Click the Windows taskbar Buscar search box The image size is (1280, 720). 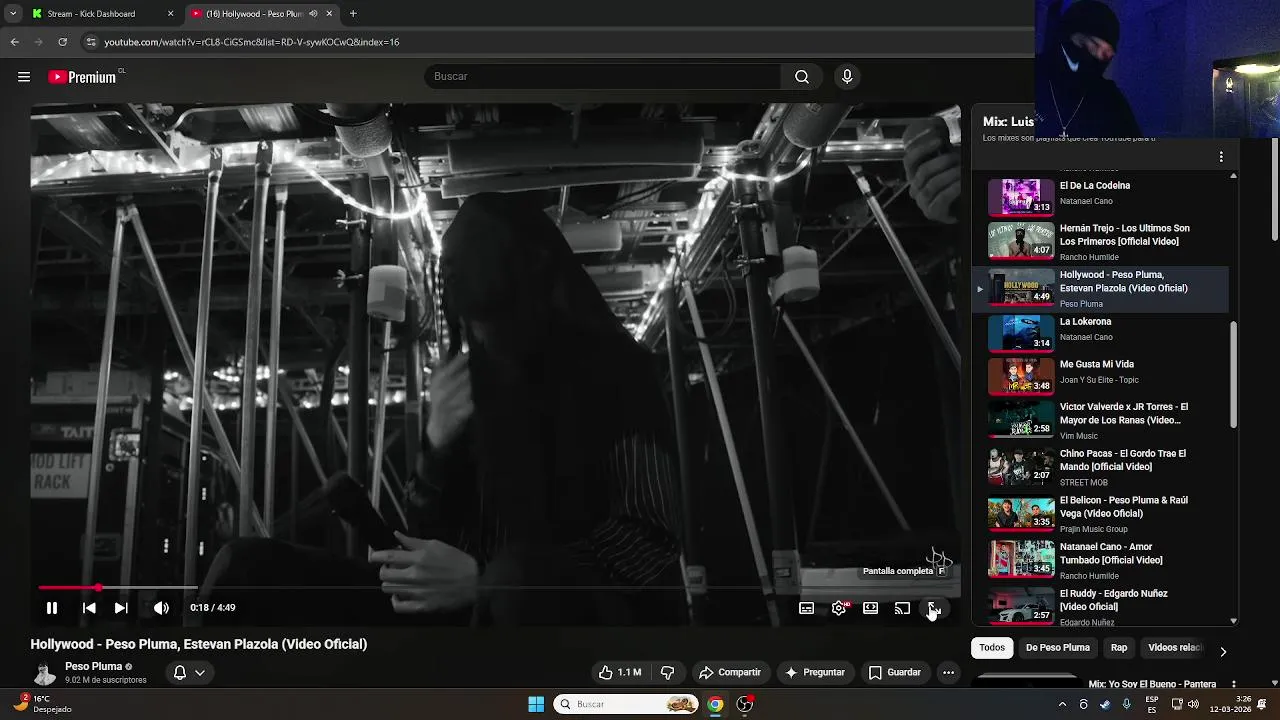point(627,704)
